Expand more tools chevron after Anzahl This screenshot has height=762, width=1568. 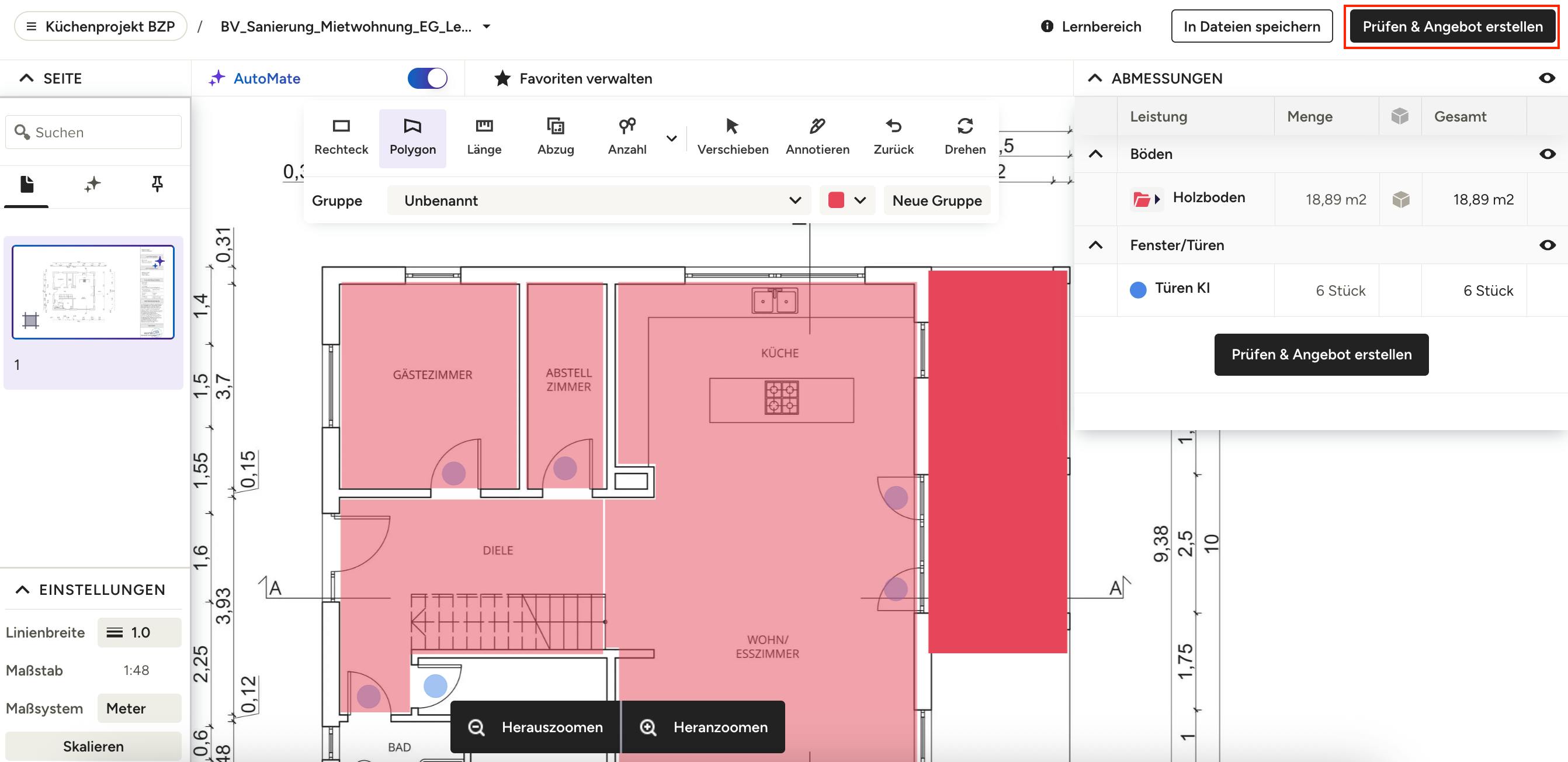[671, 138]
